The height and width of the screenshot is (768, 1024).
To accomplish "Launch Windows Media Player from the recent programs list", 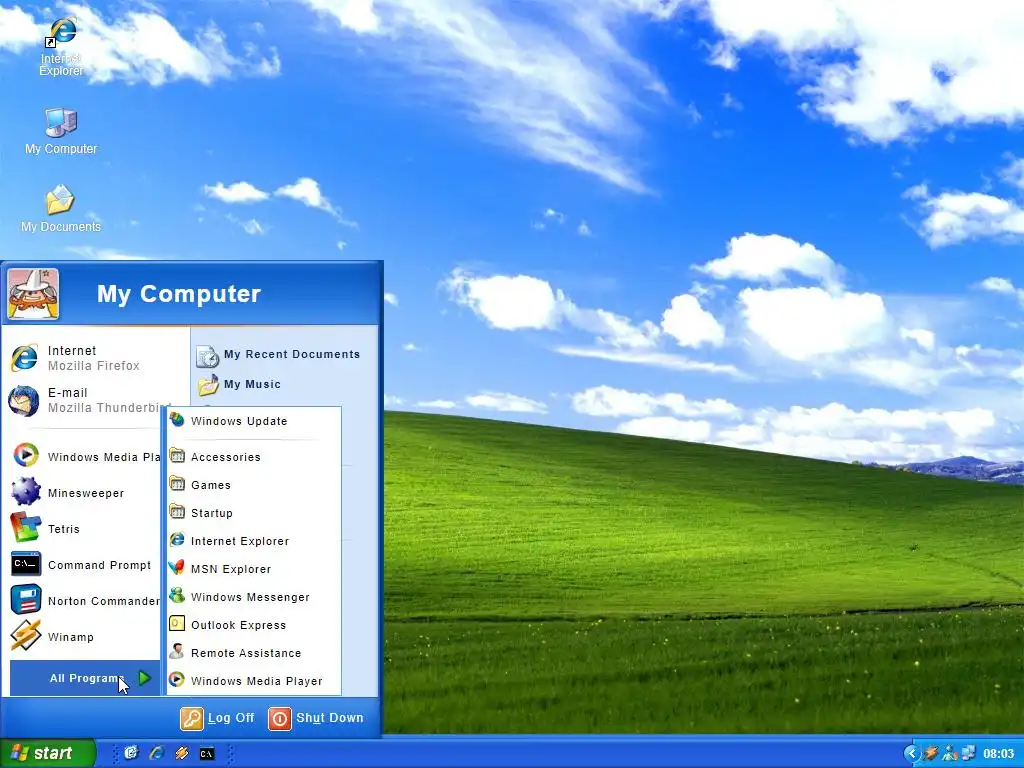I will pyautogui.click(x=84, y=456).
